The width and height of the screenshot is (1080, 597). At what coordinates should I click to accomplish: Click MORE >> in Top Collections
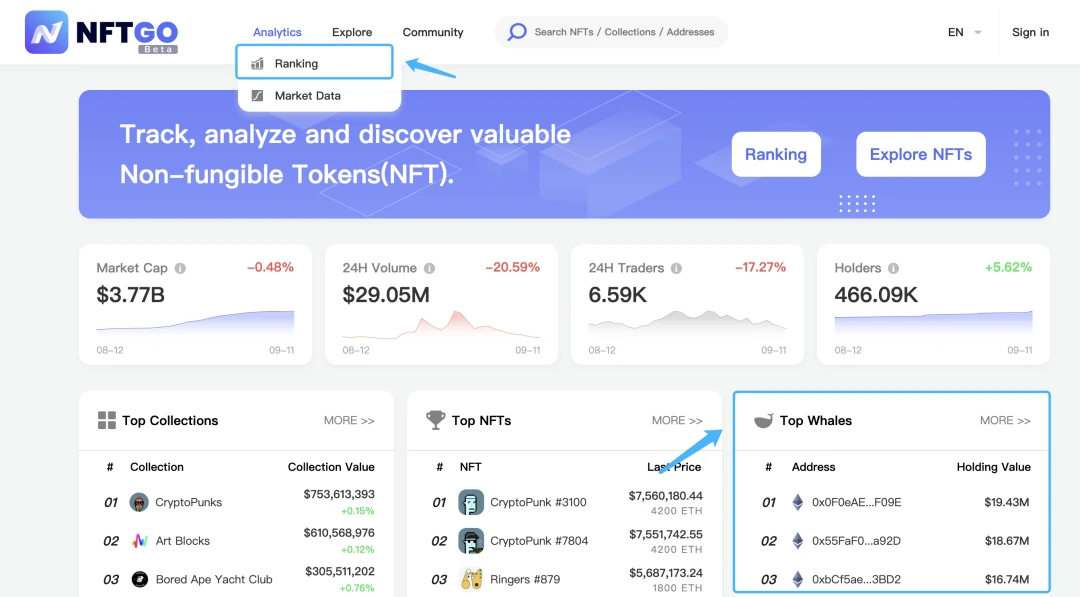point(349,420)
